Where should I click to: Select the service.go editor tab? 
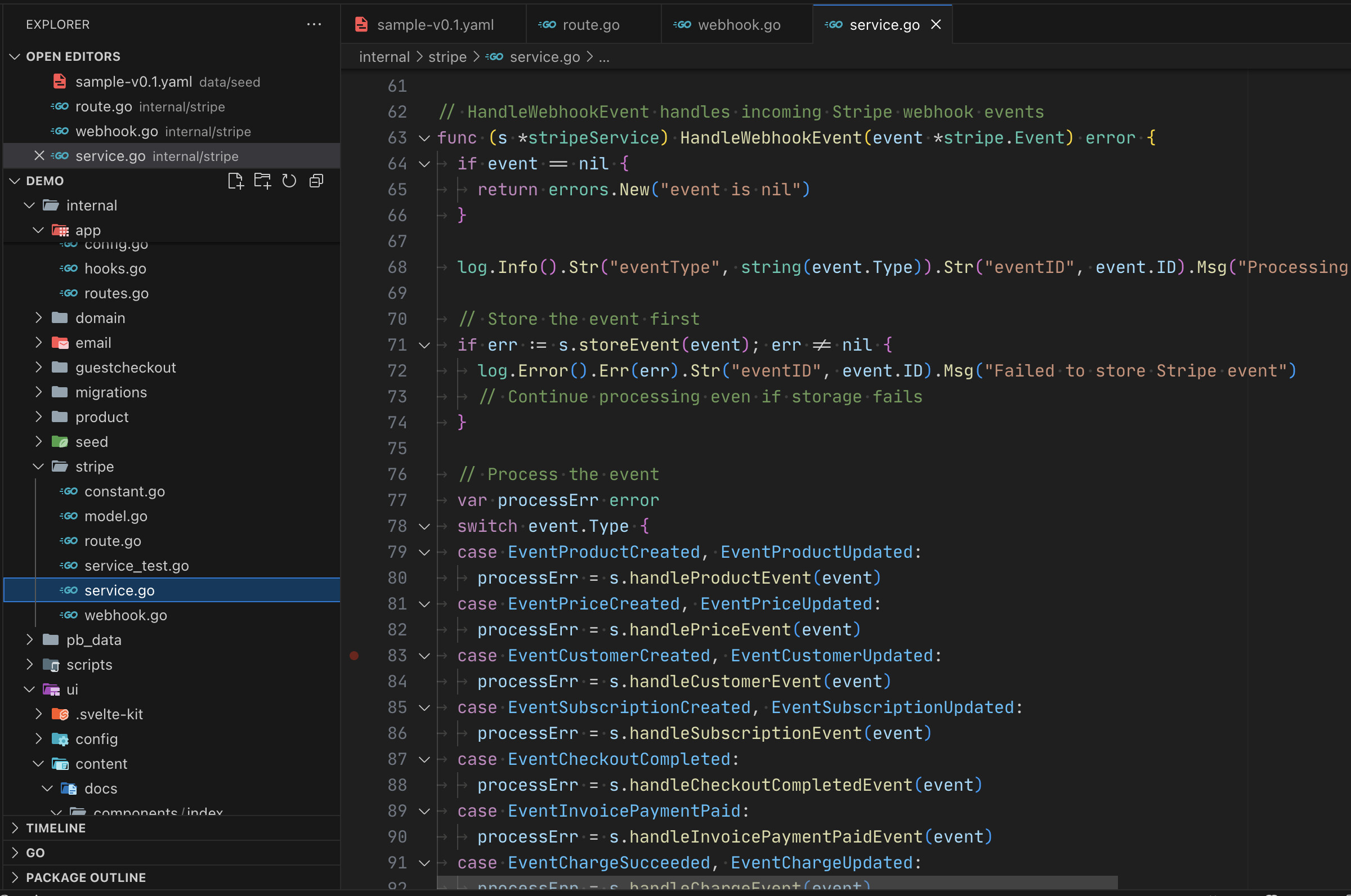coord(884,25)
